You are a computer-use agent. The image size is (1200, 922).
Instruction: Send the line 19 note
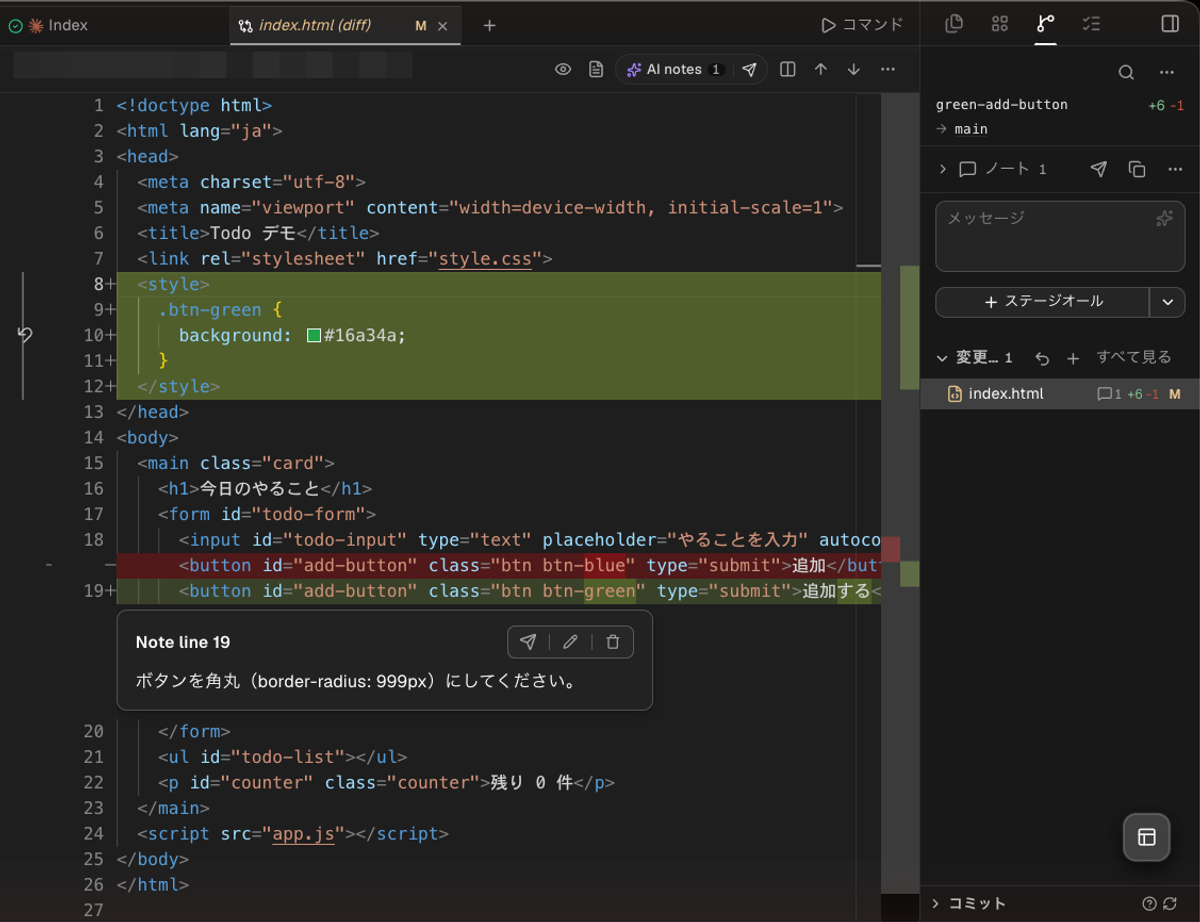tap(528, 642)
